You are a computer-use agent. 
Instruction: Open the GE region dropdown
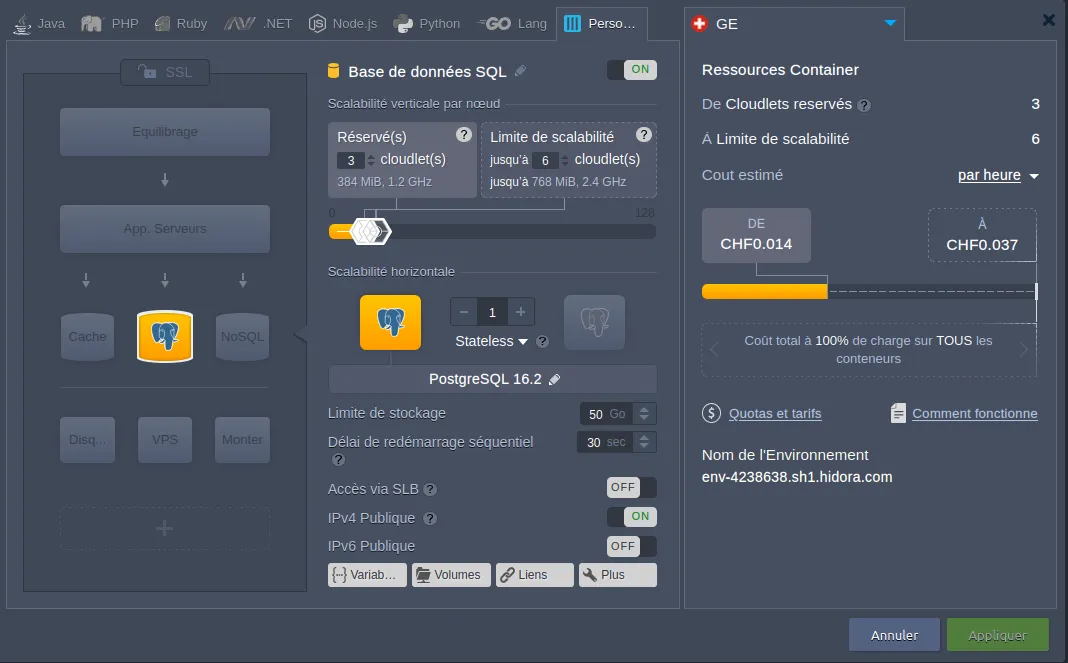[x=890, y=23]
